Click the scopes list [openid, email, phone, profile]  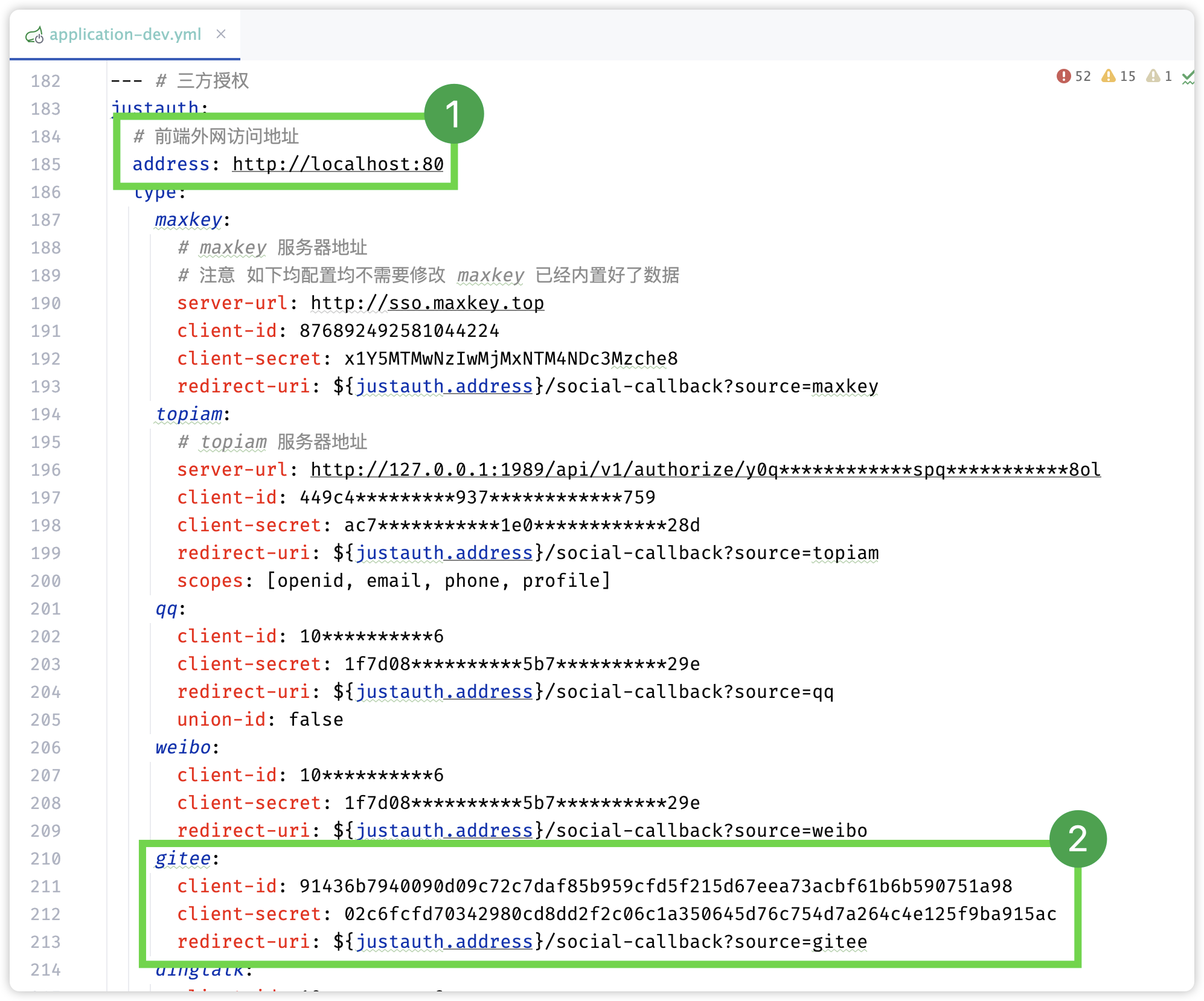click(x=439, y=581)
